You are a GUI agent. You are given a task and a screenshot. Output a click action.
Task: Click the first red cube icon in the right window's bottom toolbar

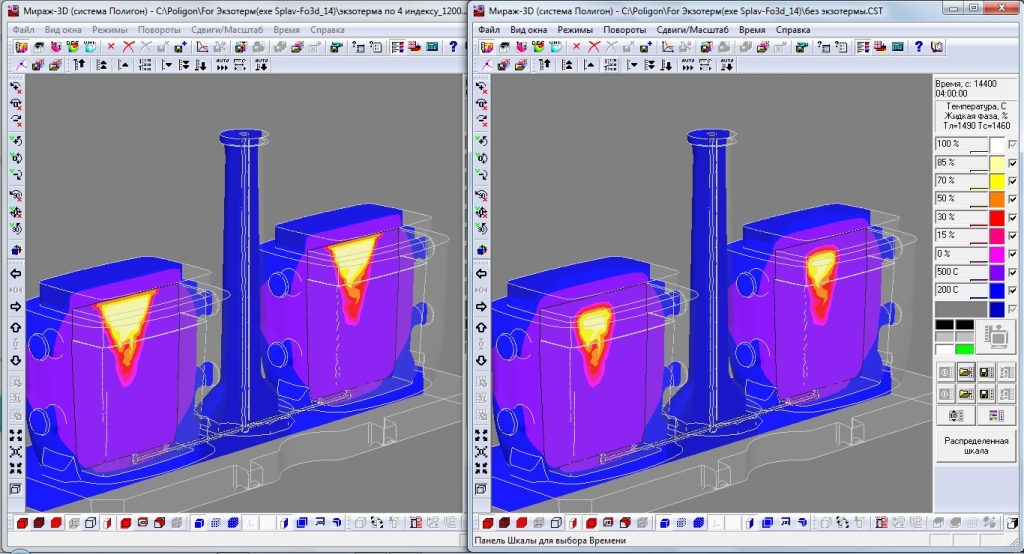pyautogui.click(x=487, y=523)
